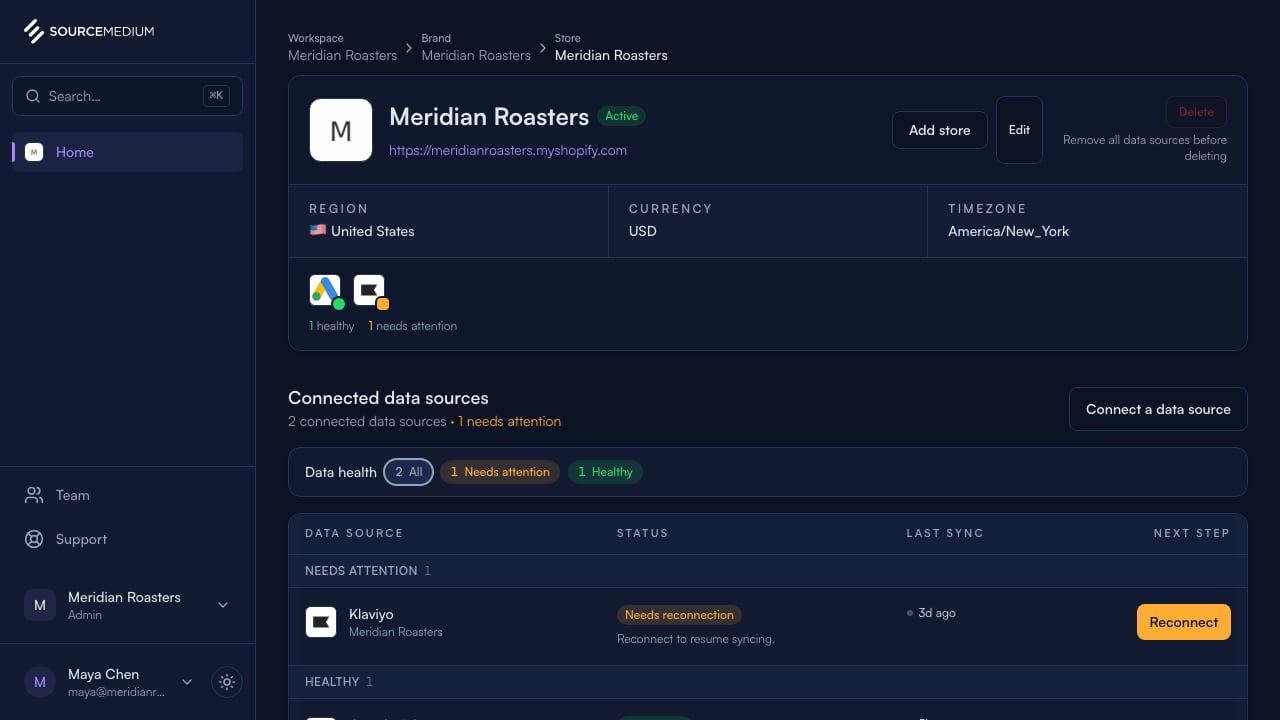Click the Support lifebuoy icon
This screenshot has height=720, width=1280.
tap(34, 539)
